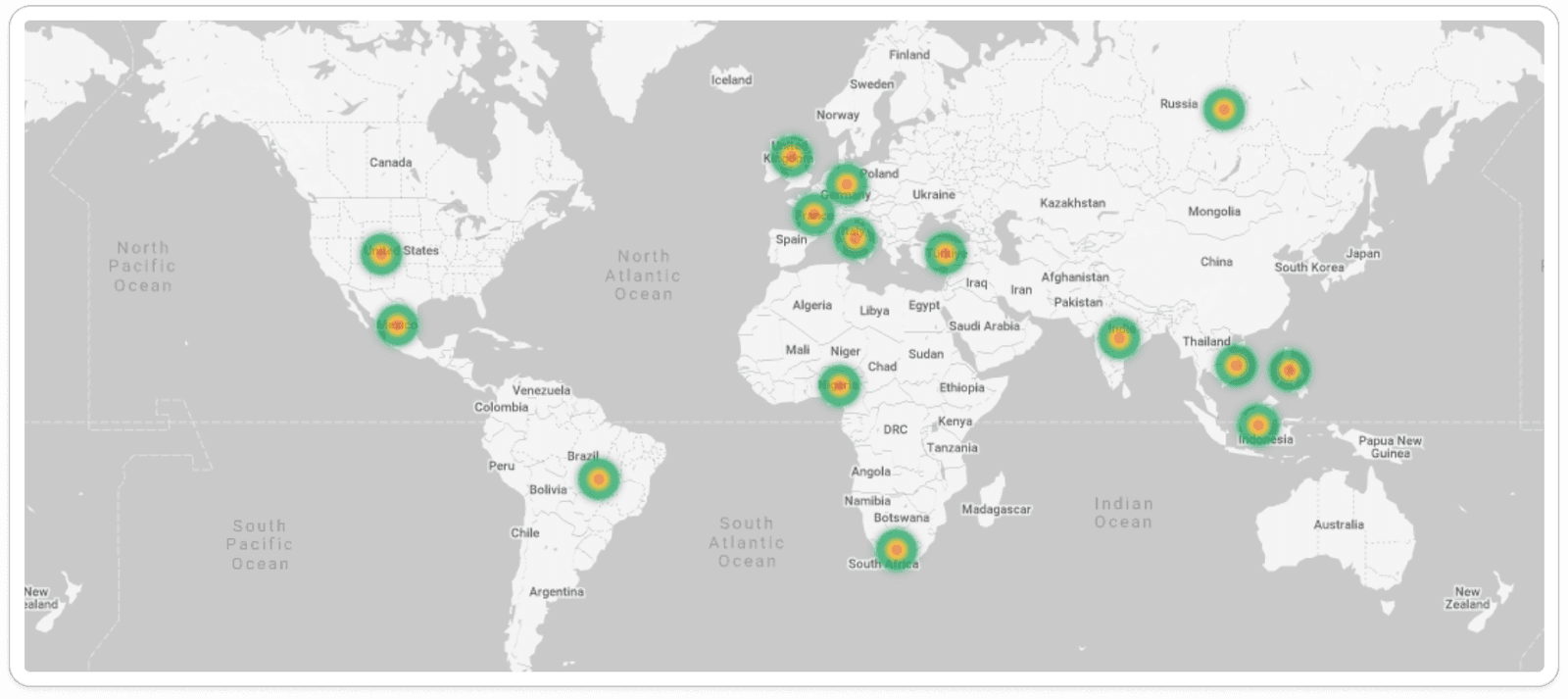The image size is (1568, 699).
Task: Click the Japan map label
Action: pos(1362,254)
